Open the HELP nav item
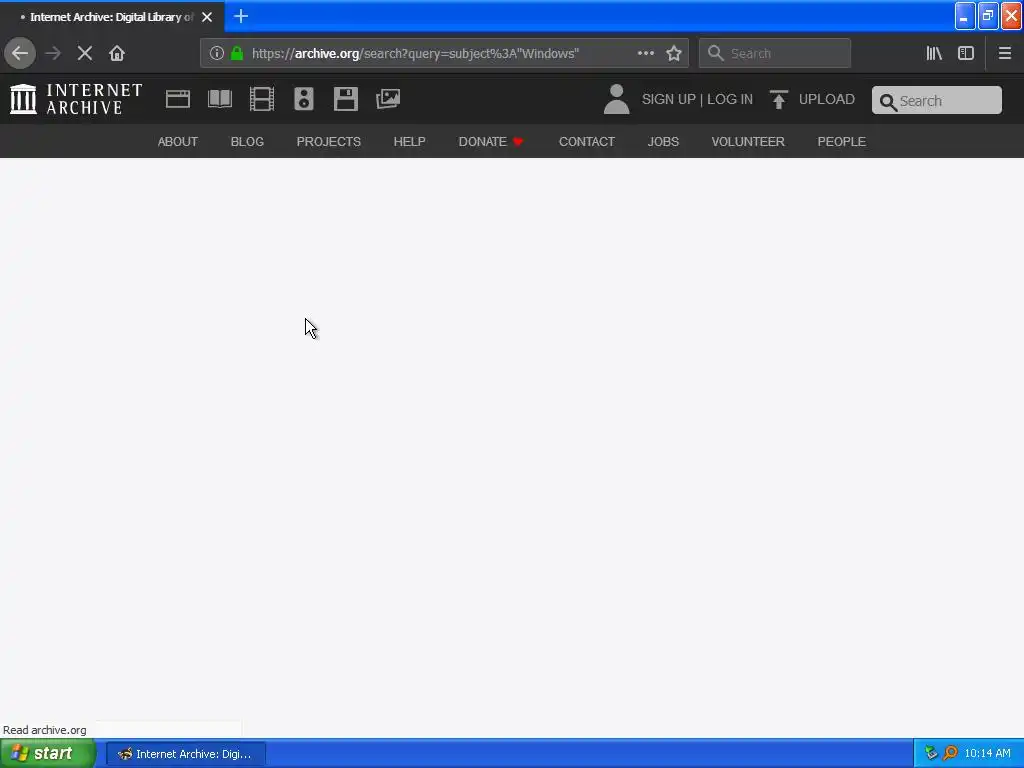 click(409, 142)
